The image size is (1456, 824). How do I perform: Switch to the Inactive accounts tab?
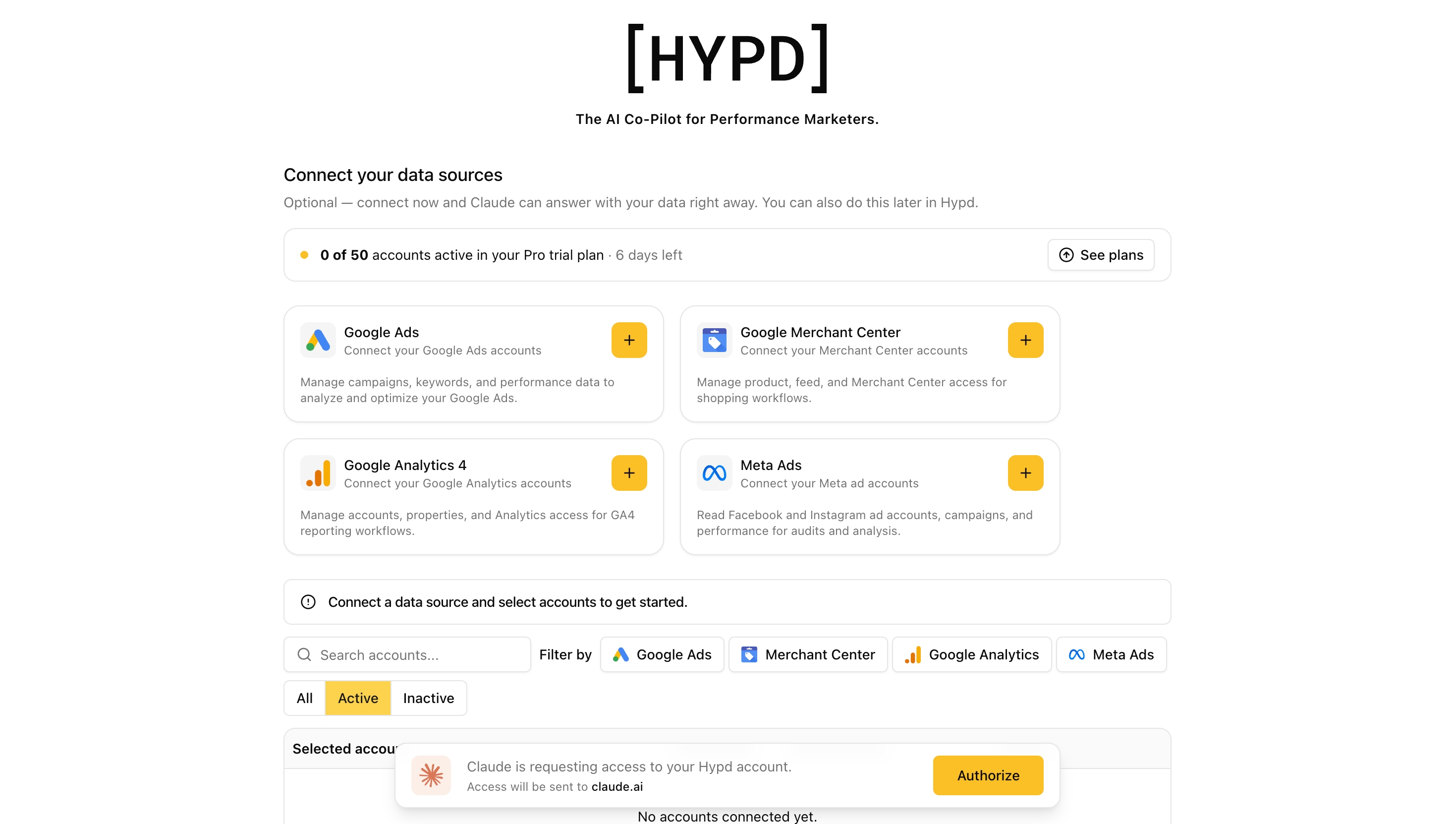tap(429, 699)
